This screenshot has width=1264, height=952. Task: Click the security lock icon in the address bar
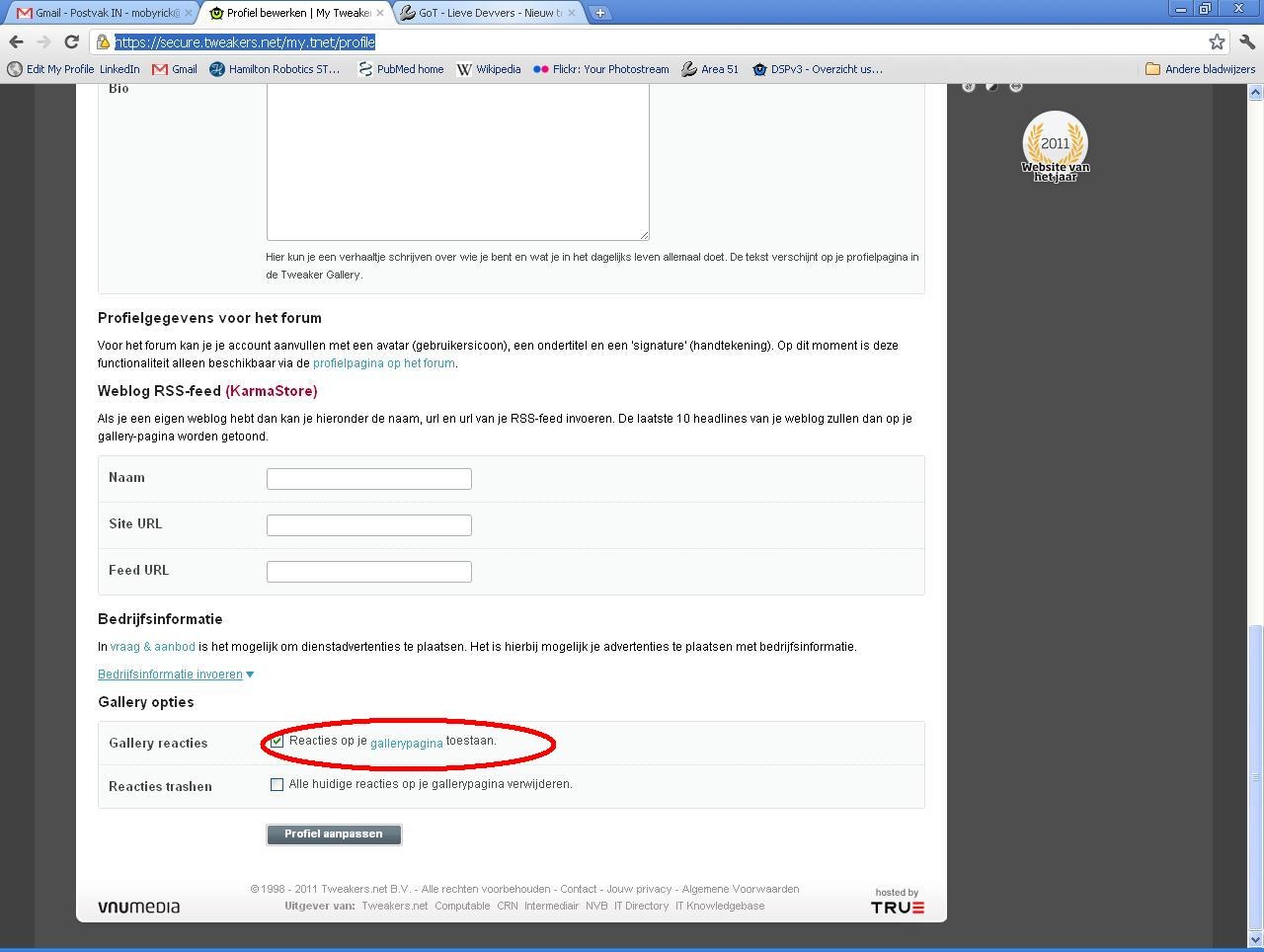pos(103,42)
